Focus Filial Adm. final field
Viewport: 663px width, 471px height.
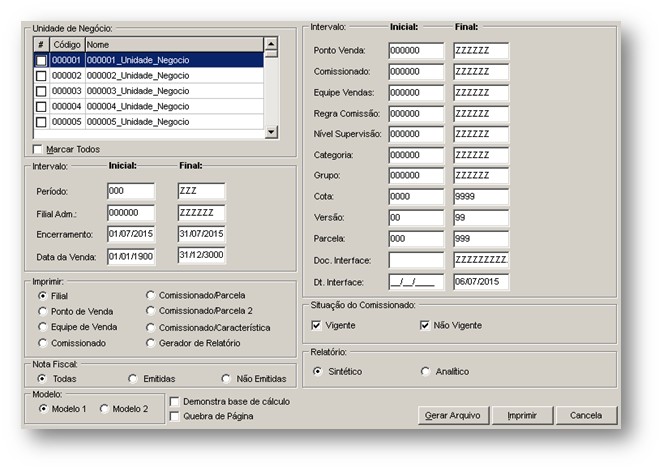point(202,213)
